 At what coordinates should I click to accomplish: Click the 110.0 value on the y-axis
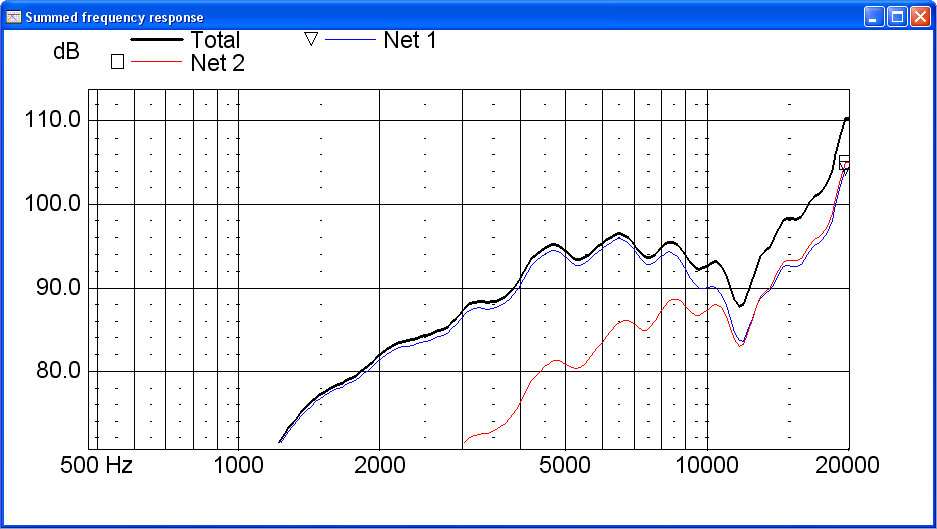(x=52, y=120)
